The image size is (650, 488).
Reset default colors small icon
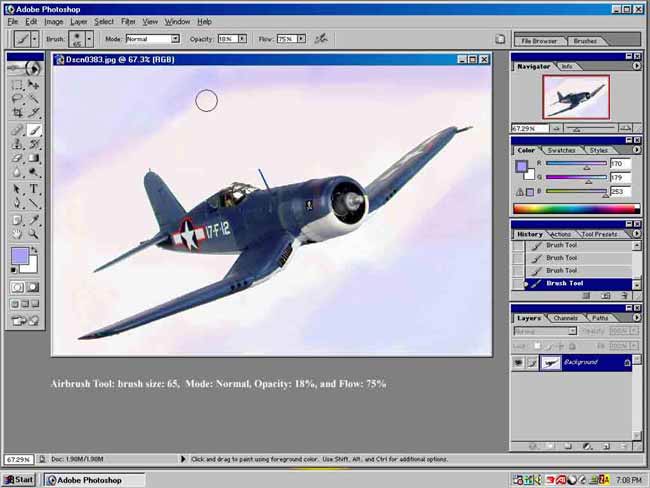coord(14,270)
